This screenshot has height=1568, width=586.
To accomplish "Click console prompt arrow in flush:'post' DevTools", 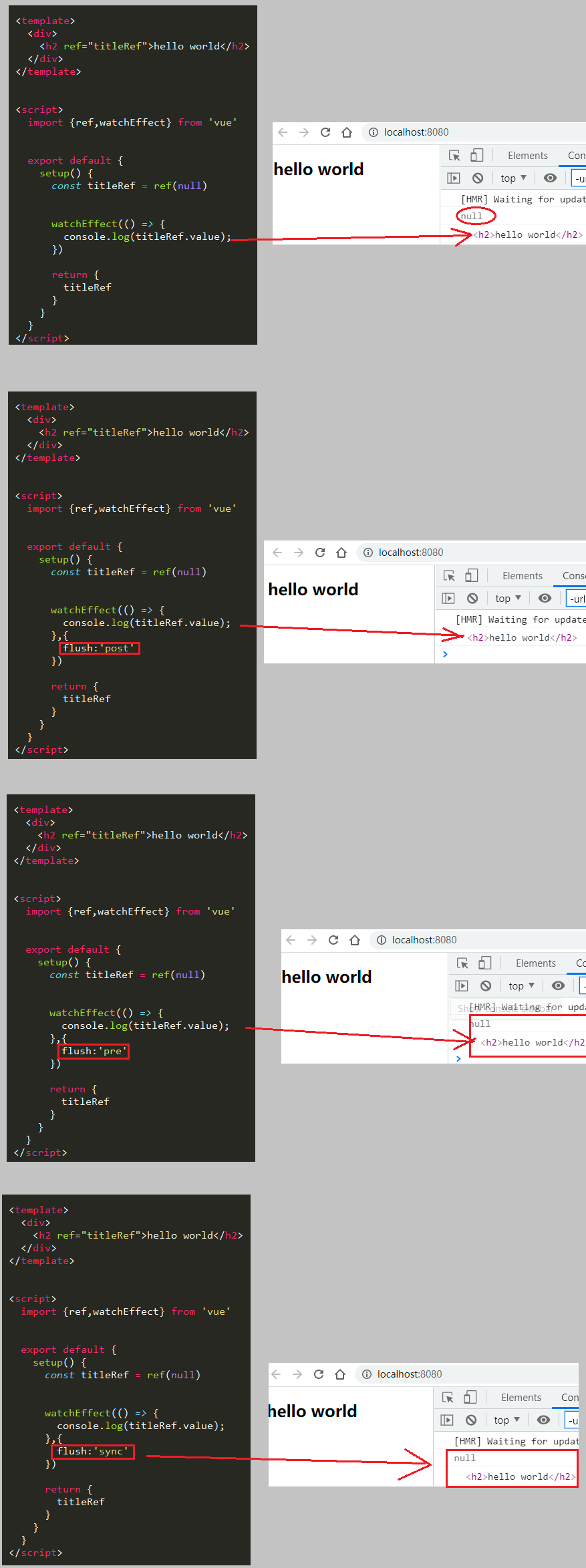I will pos(445,654).
